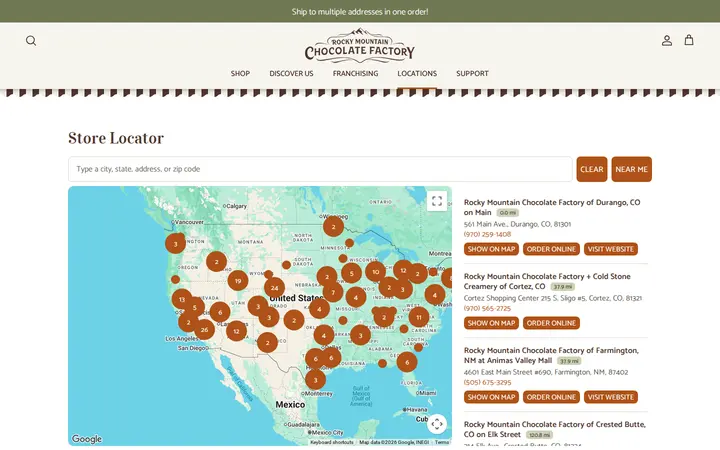This screenshot has width=720, height=450.
Task: Select cluster marker 5 near Wisconsin
Action: [351, 273]
